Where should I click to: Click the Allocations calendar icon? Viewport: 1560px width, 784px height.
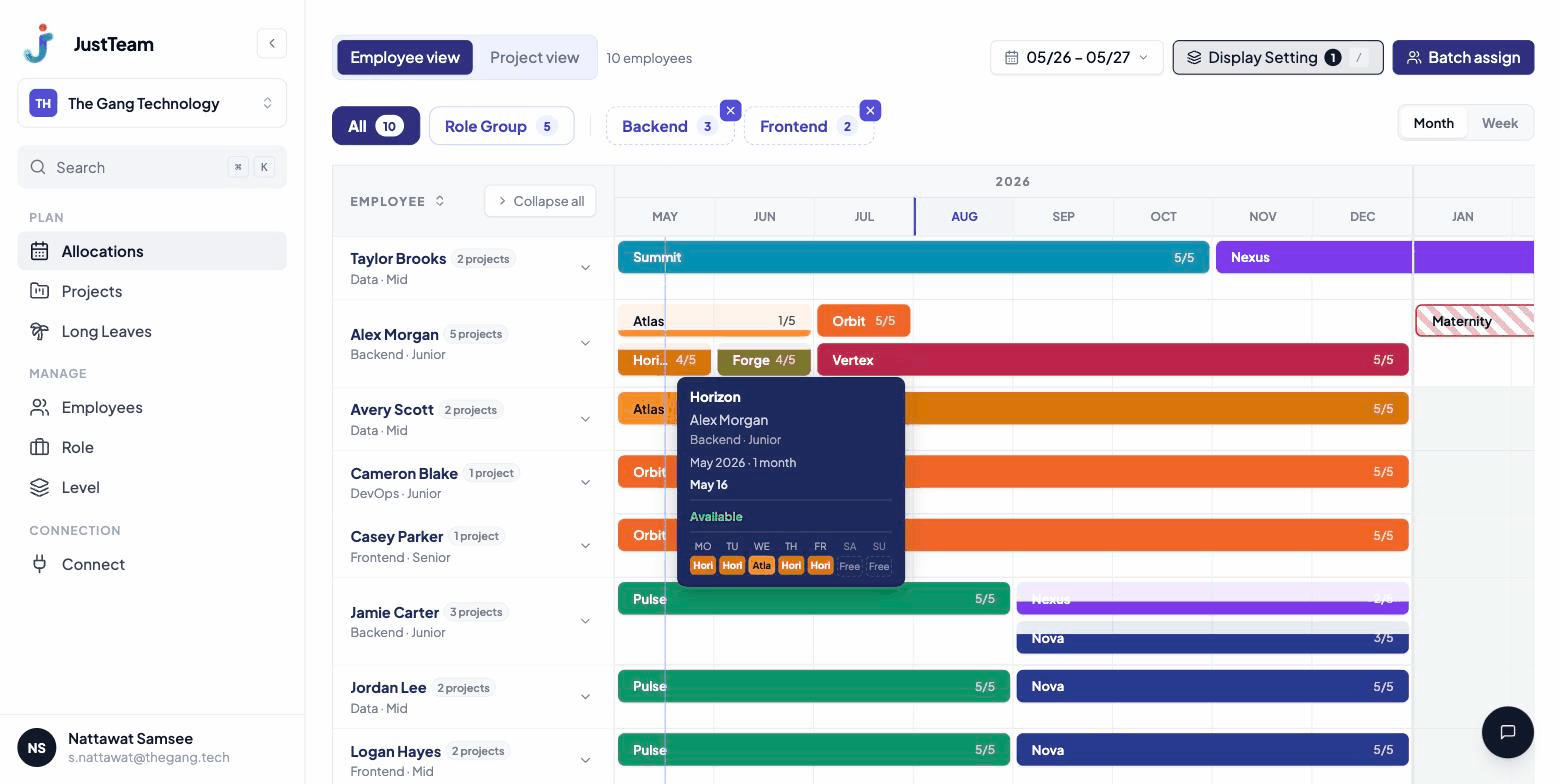pos(39,251)
